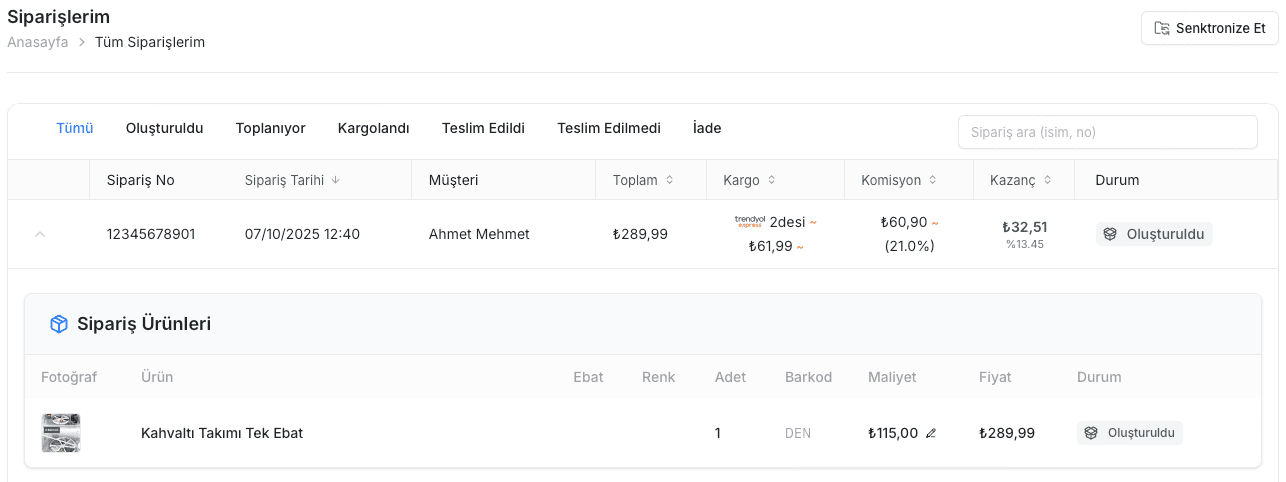Click the Senkronize Et folder sync icon

click(x=1162, y=28)
